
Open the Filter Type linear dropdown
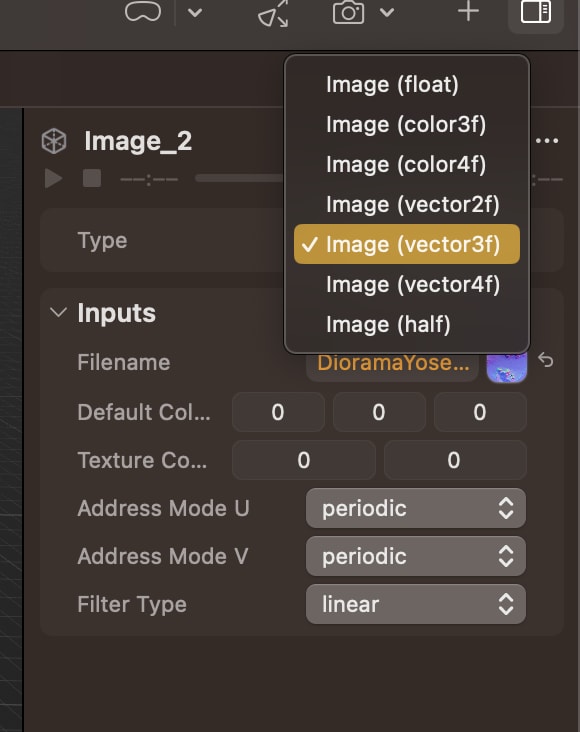pyautogui.click(x=416, y=604)
